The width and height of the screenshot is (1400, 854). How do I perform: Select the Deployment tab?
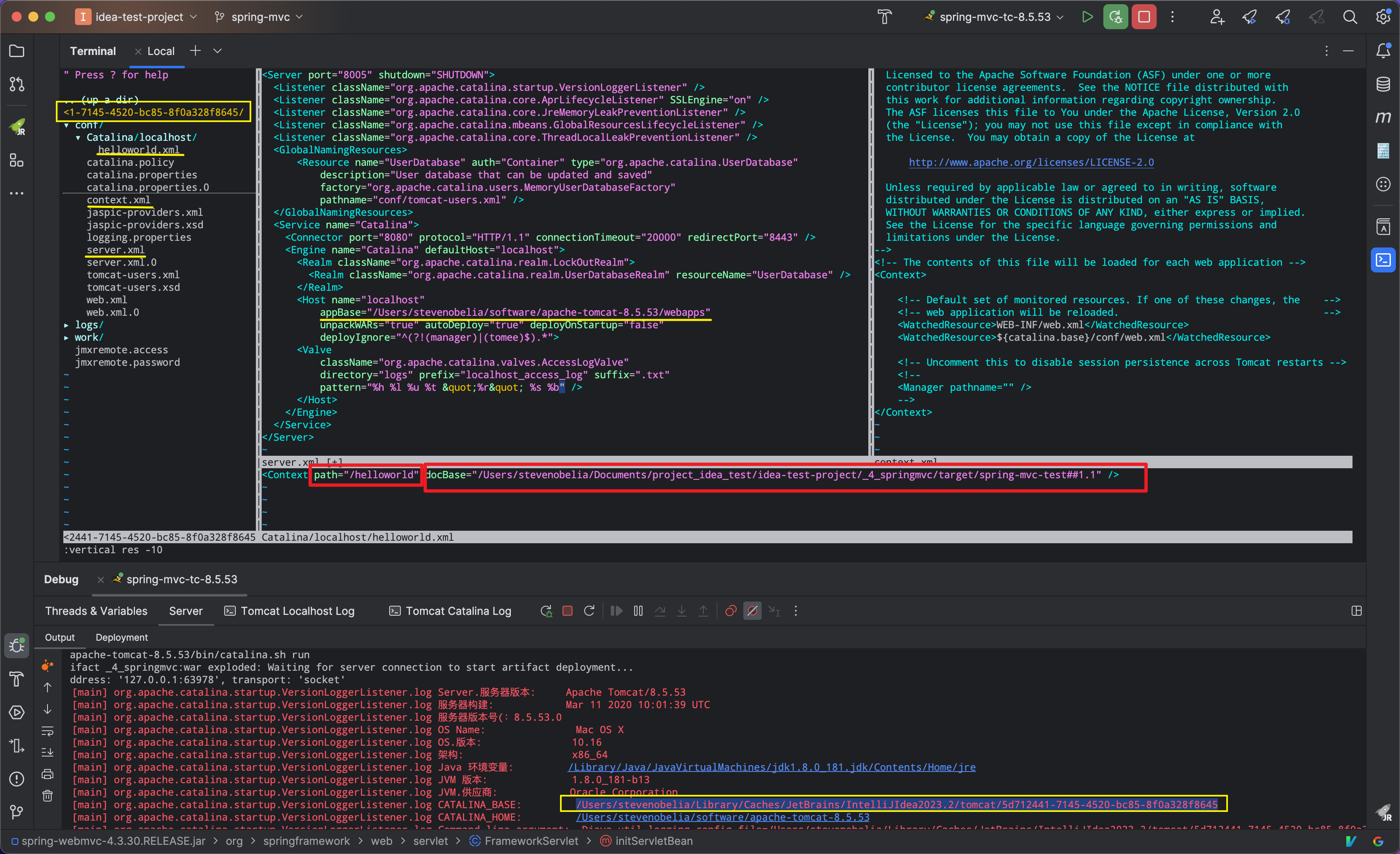(x=122, y=637)
